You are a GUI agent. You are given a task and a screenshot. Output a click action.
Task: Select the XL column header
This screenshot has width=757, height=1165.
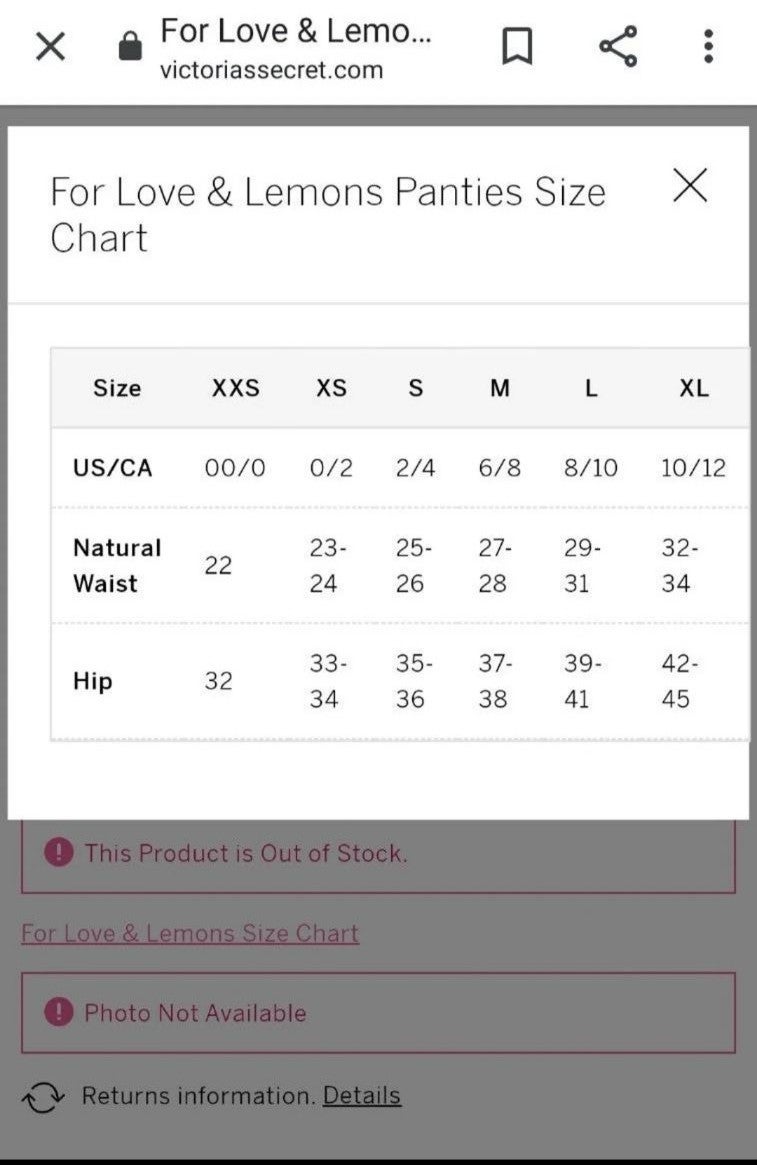[694, 388]
